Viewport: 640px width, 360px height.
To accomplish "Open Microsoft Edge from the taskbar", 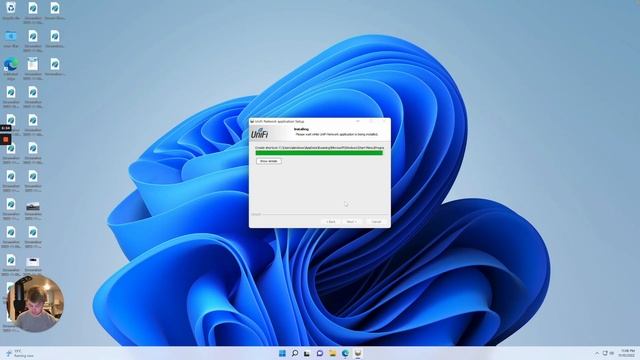I will click(345, 353).
